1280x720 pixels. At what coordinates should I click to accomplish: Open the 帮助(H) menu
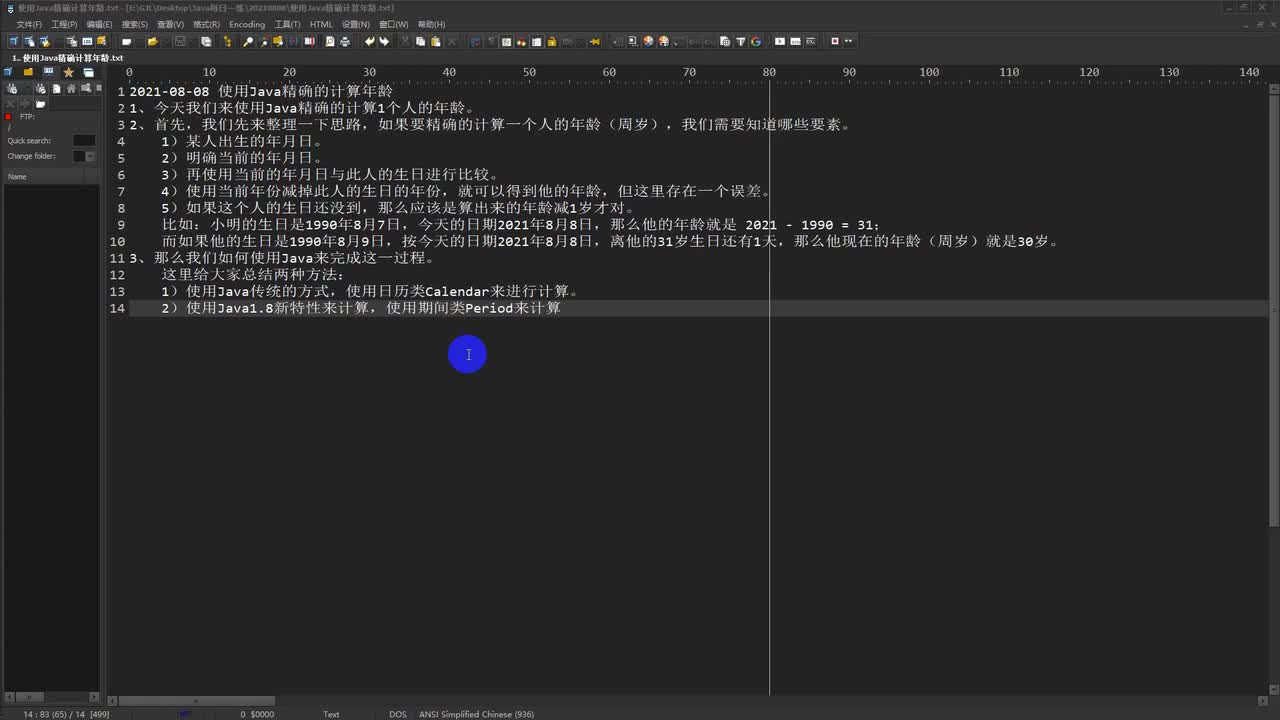click(432, 24)
